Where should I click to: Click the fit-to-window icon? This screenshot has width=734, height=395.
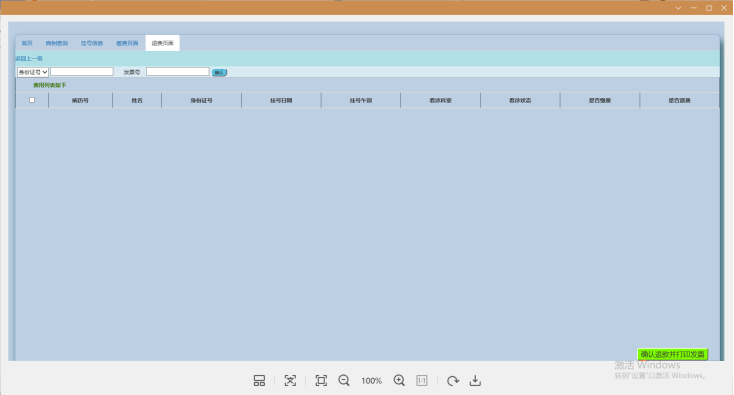point(321,380)
